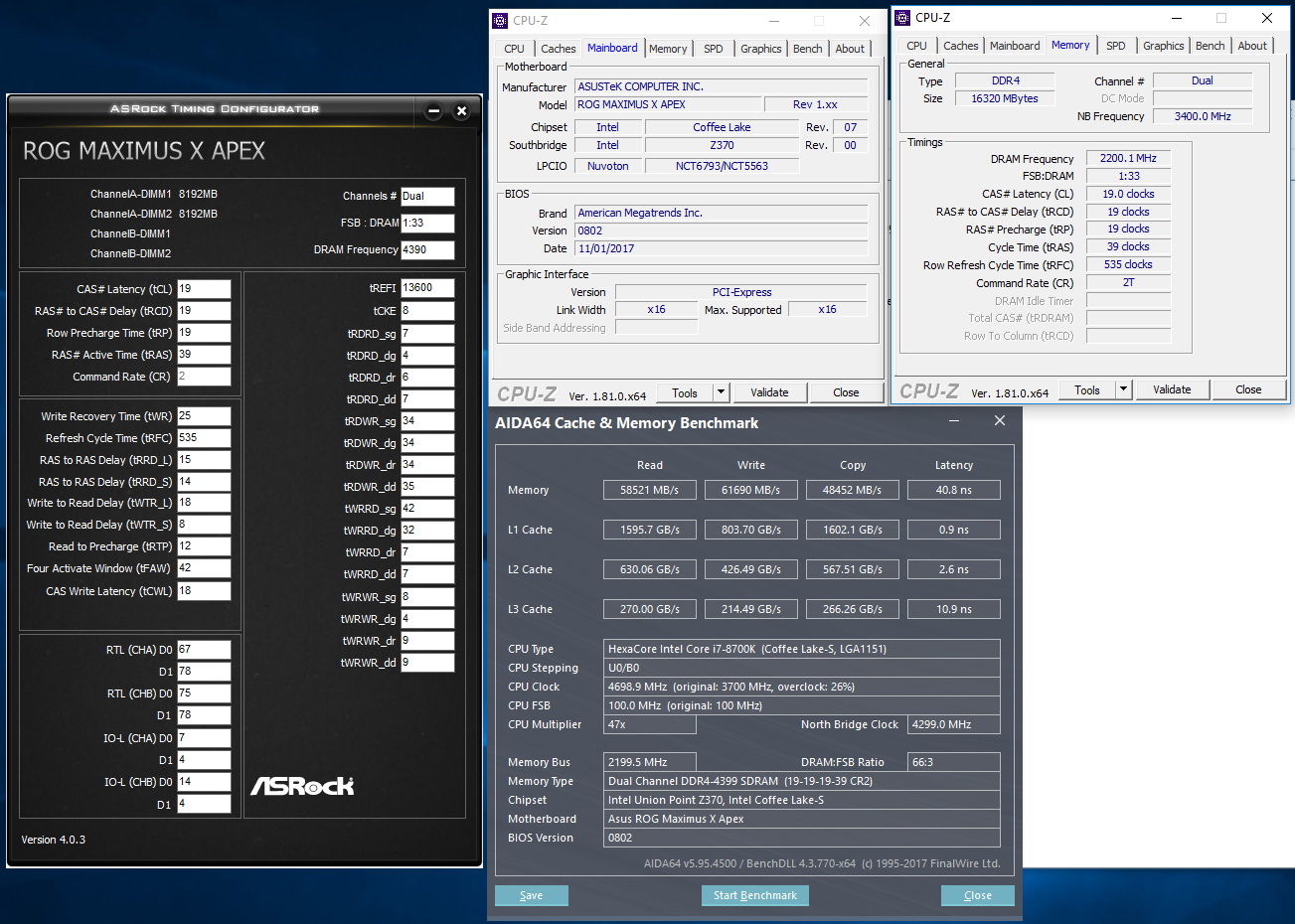Click the tREFI value field

click(427, 288)
